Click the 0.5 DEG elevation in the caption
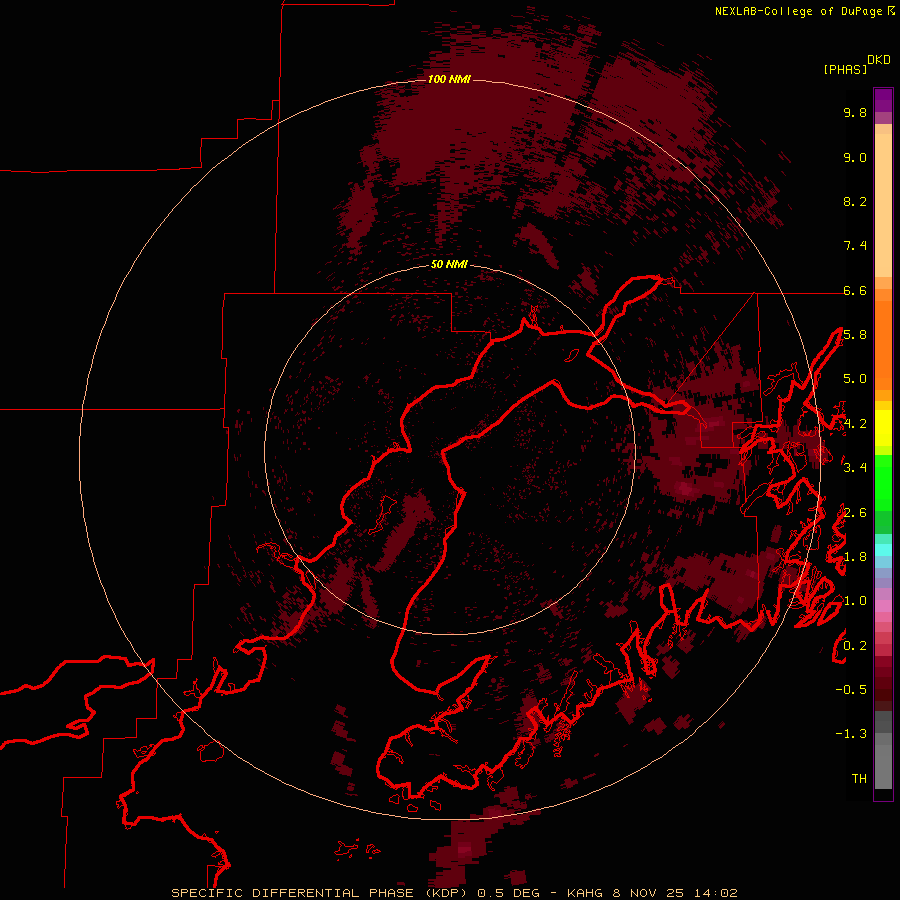The height and width of the screenshot is (900, 900). pyautogui.click(x=510, y=893)
